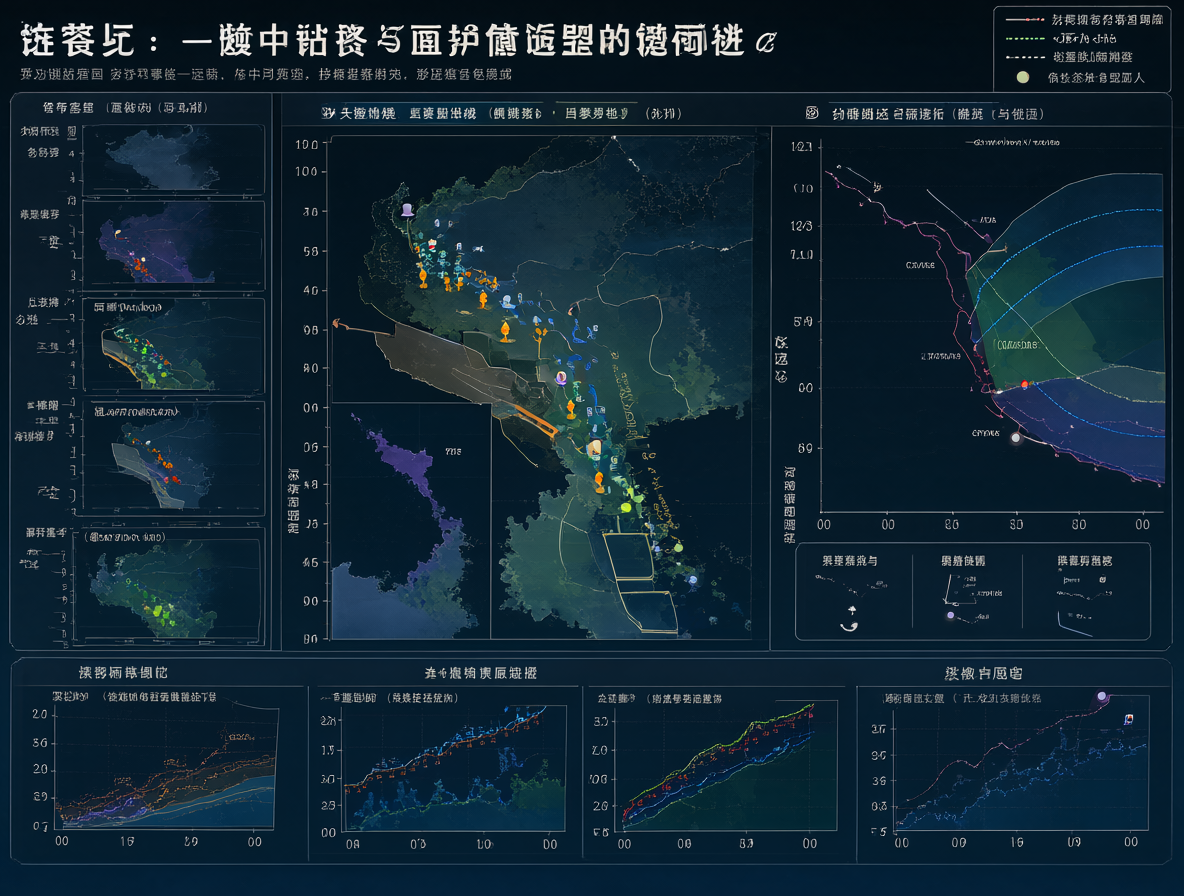
Task: Click the orange arrowhead at the gray zone's western tip
Action: click(335, 324)
